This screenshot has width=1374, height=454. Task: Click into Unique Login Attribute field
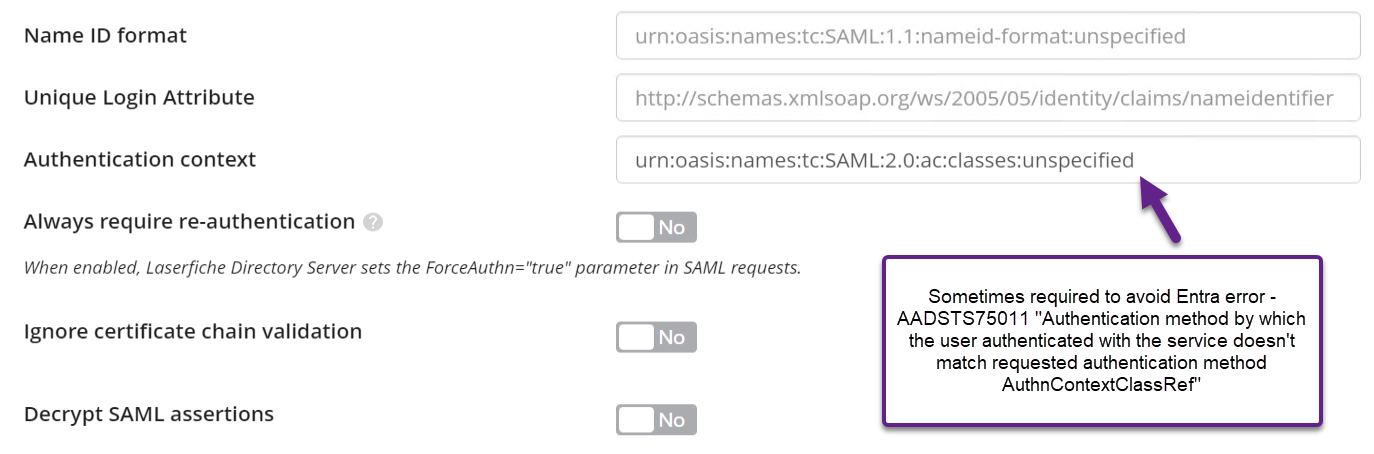coord(988,98)
